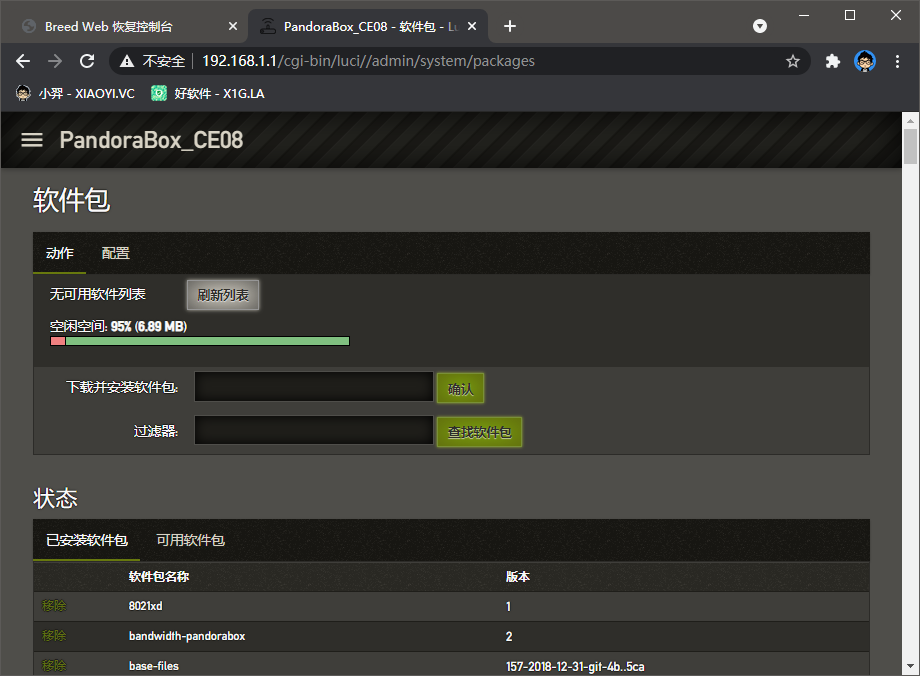920x676 pixels.
Task: Open the PandoraBox hamburger menu
Action: pos(32,140)
